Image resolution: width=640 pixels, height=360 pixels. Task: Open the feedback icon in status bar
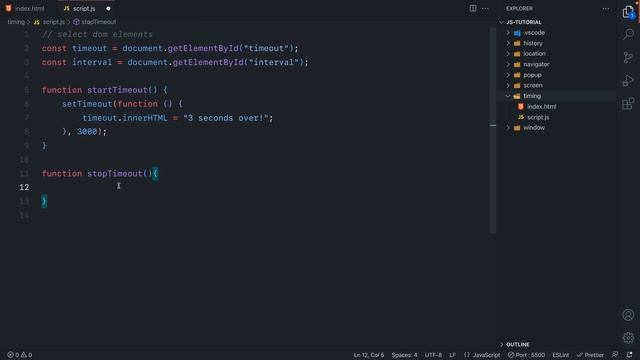coord(615,355)
